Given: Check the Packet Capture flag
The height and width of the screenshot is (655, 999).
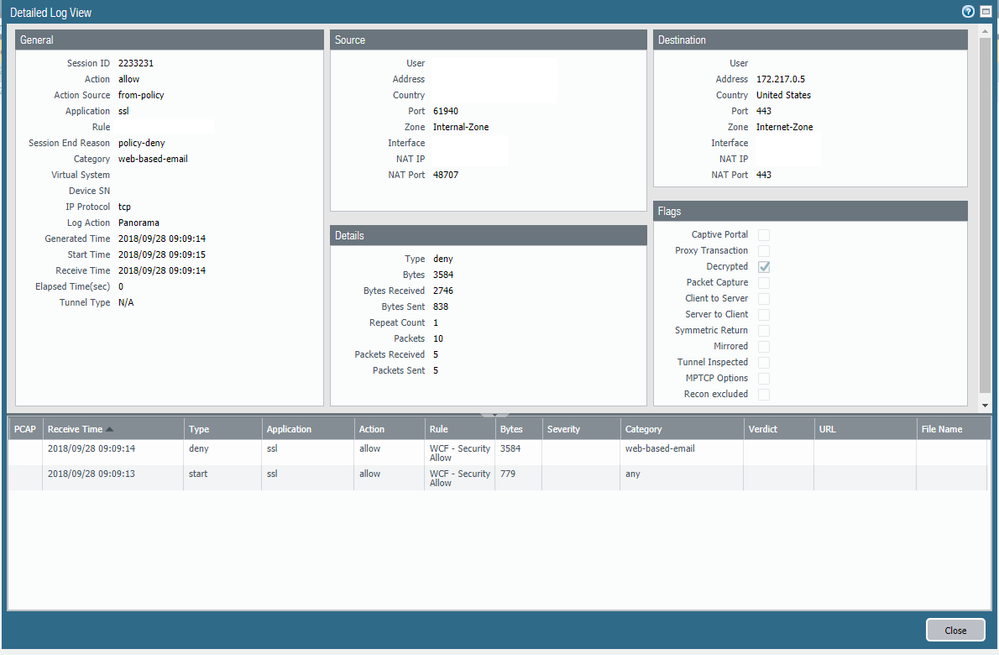Looking at the screenshot, I should [764, 283].
